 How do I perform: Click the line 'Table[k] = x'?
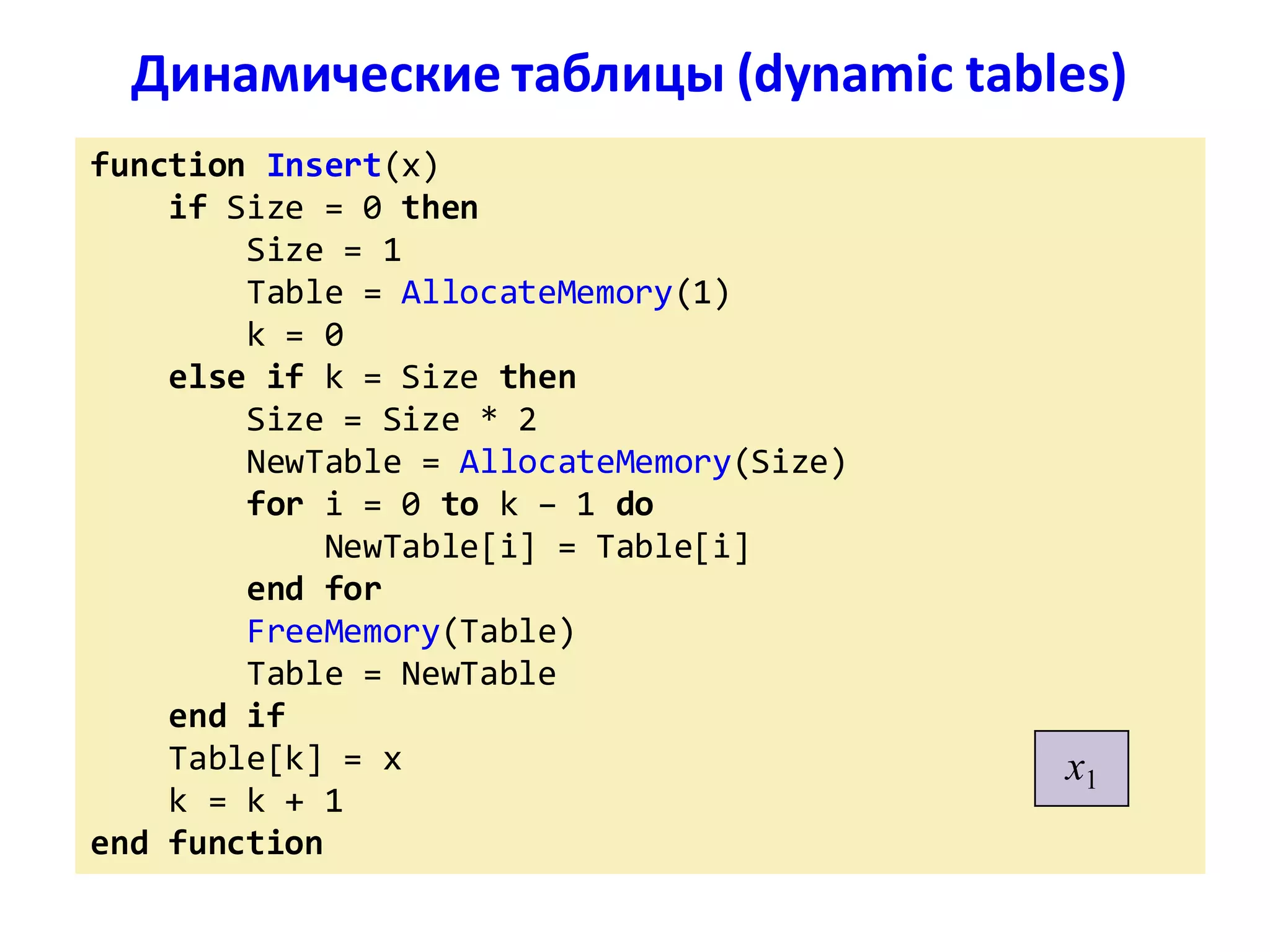point(285,760)
